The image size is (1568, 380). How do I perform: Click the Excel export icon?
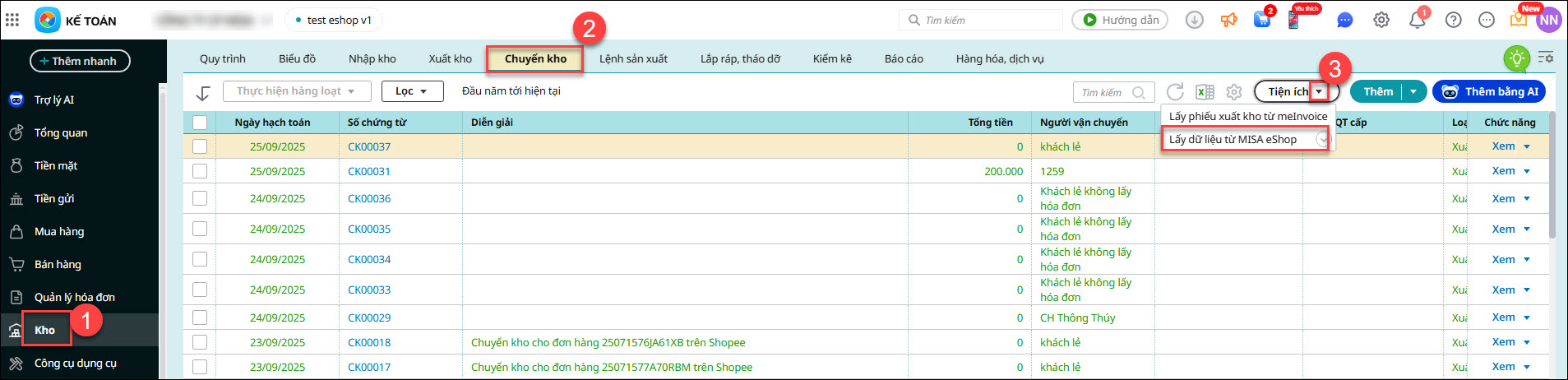(x=1205, y=92)
